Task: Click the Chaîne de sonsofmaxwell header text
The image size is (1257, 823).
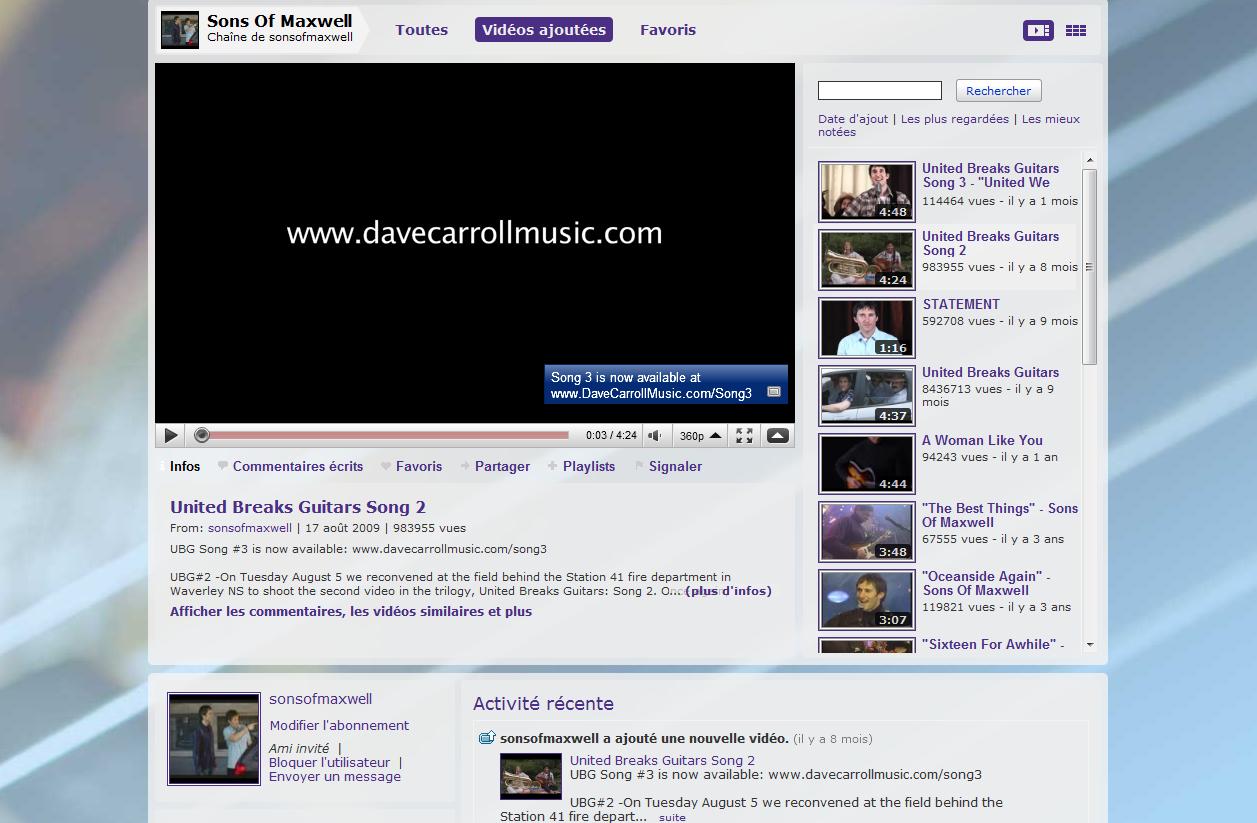Action: click(x=280, y=38)
